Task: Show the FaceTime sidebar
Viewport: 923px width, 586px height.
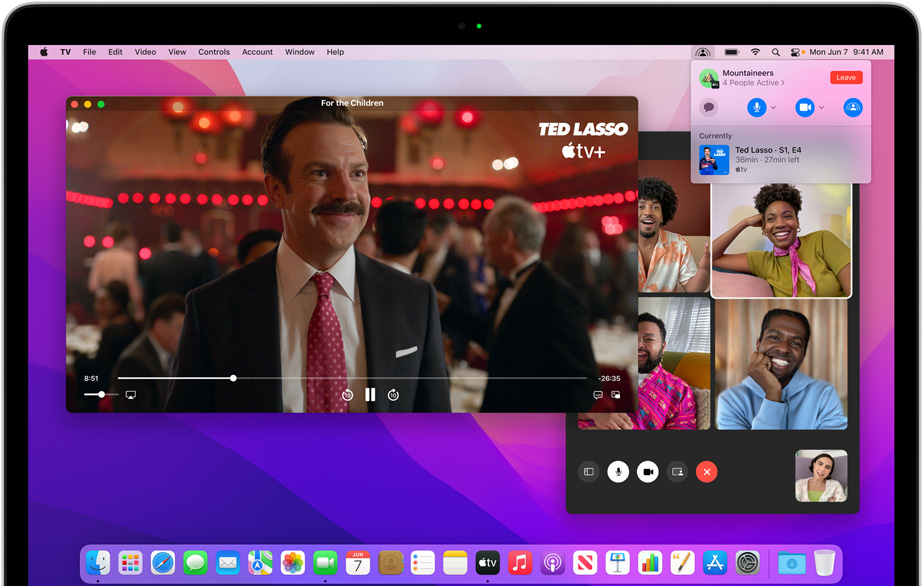Action: (x=589, y=472)
